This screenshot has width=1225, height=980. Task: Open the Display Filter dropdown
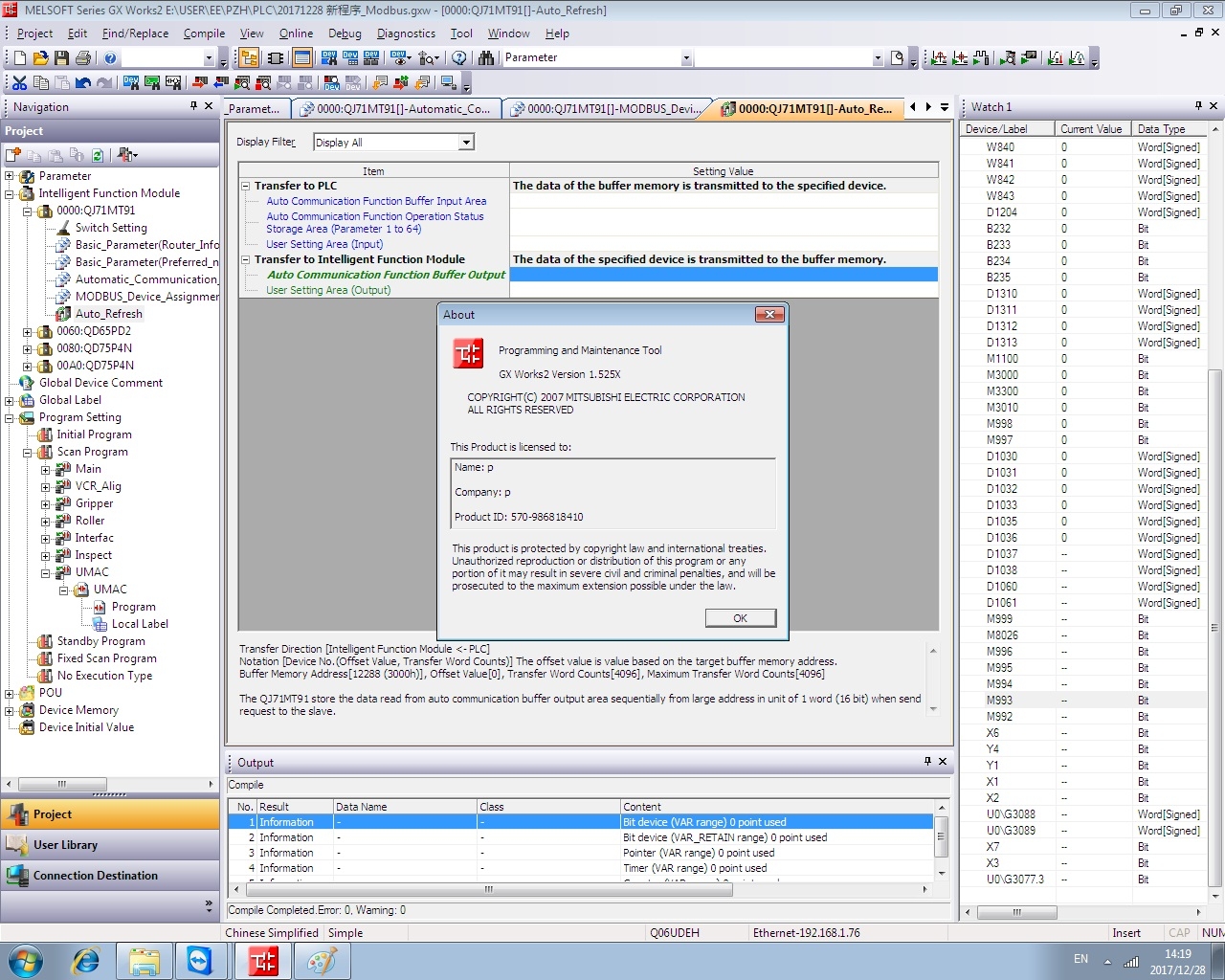(x=466, y=143)
